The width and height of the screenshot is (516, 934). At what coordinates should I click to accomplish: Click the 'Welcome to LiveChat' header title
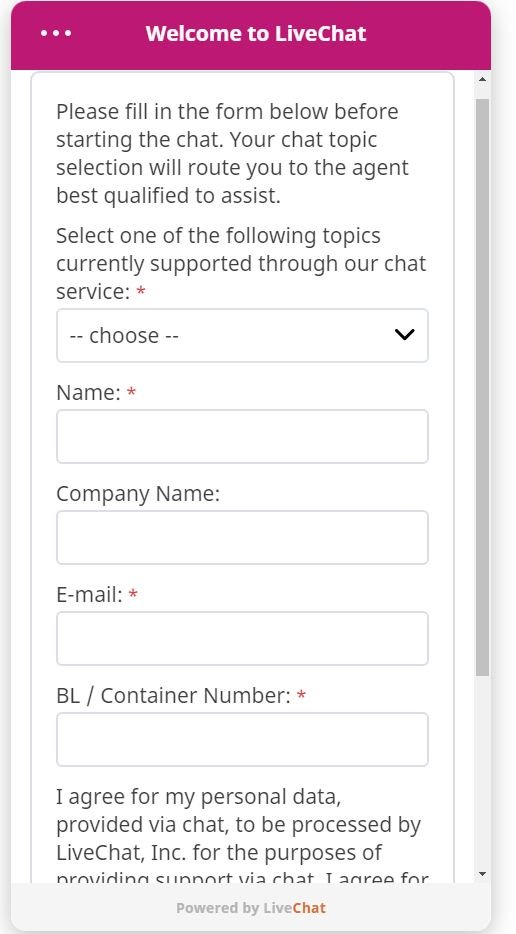256,33
